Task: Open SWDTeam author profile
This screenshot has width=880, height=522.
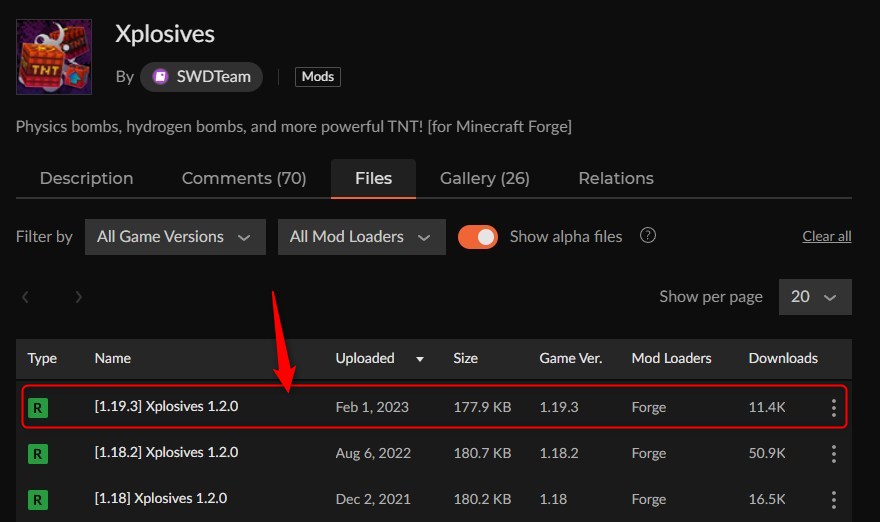Action: [201, 77]
